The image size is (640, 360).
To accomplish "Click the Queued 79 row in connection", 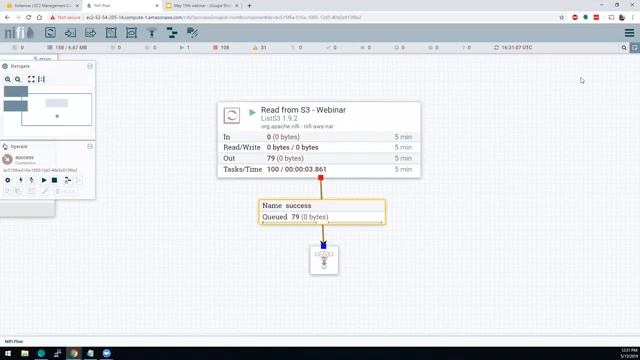I will tap(322, 217).
